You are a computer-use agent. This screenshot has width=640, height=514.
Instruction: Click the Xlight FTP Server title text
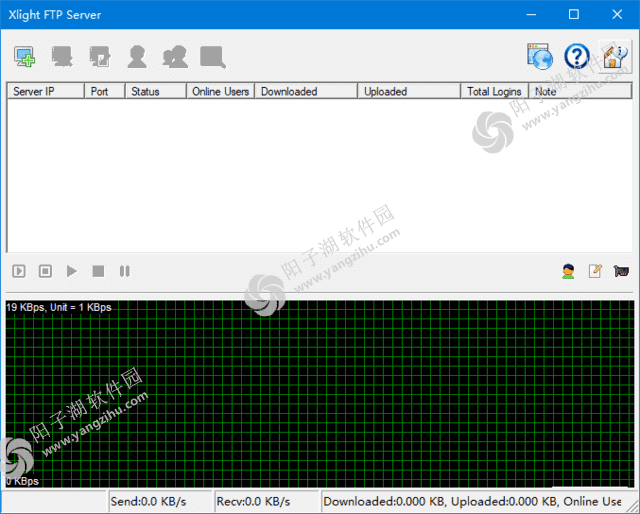(54, 15)
